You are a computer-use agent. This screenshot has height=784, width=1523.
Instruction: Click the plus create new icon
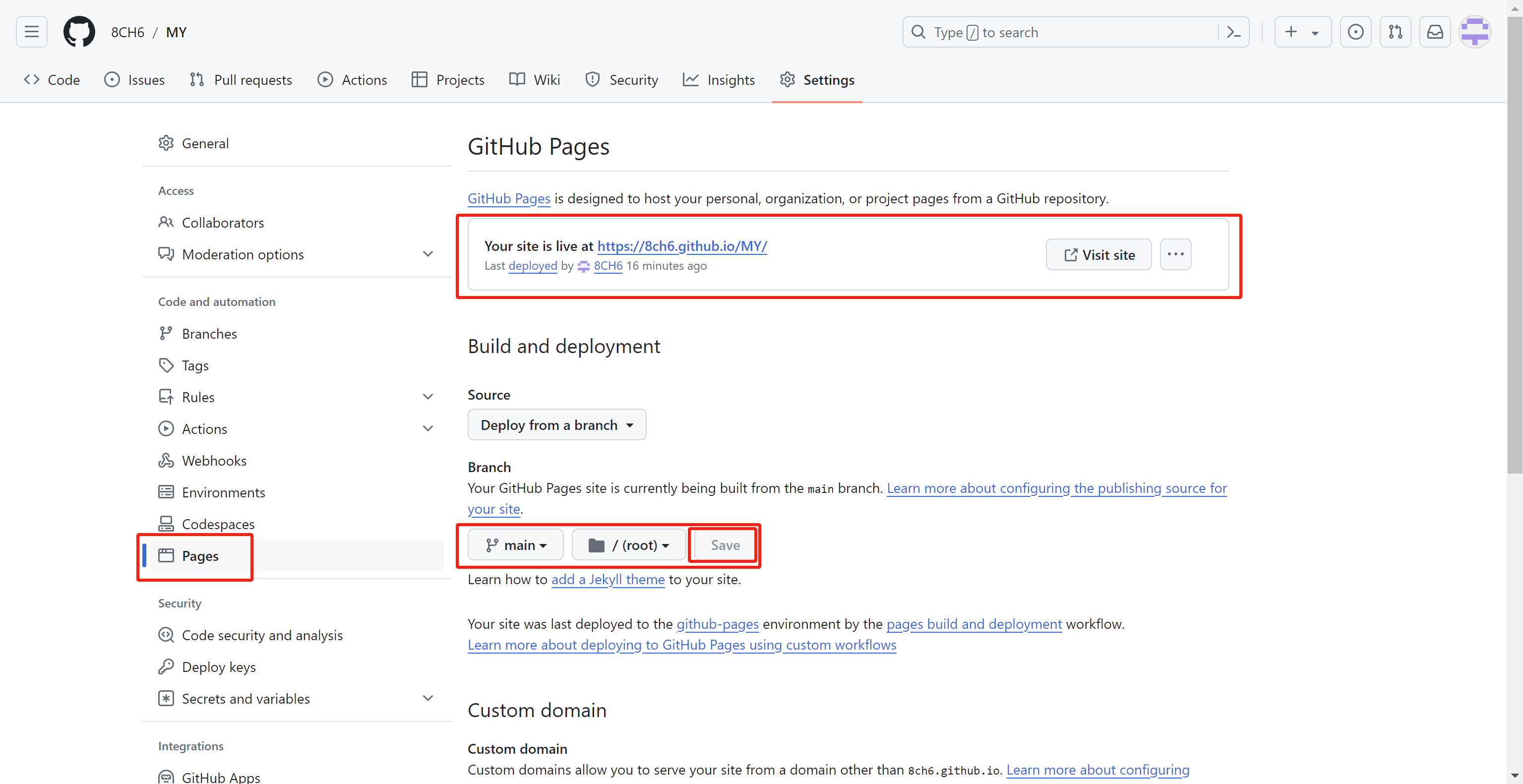tap(1290, 32)
